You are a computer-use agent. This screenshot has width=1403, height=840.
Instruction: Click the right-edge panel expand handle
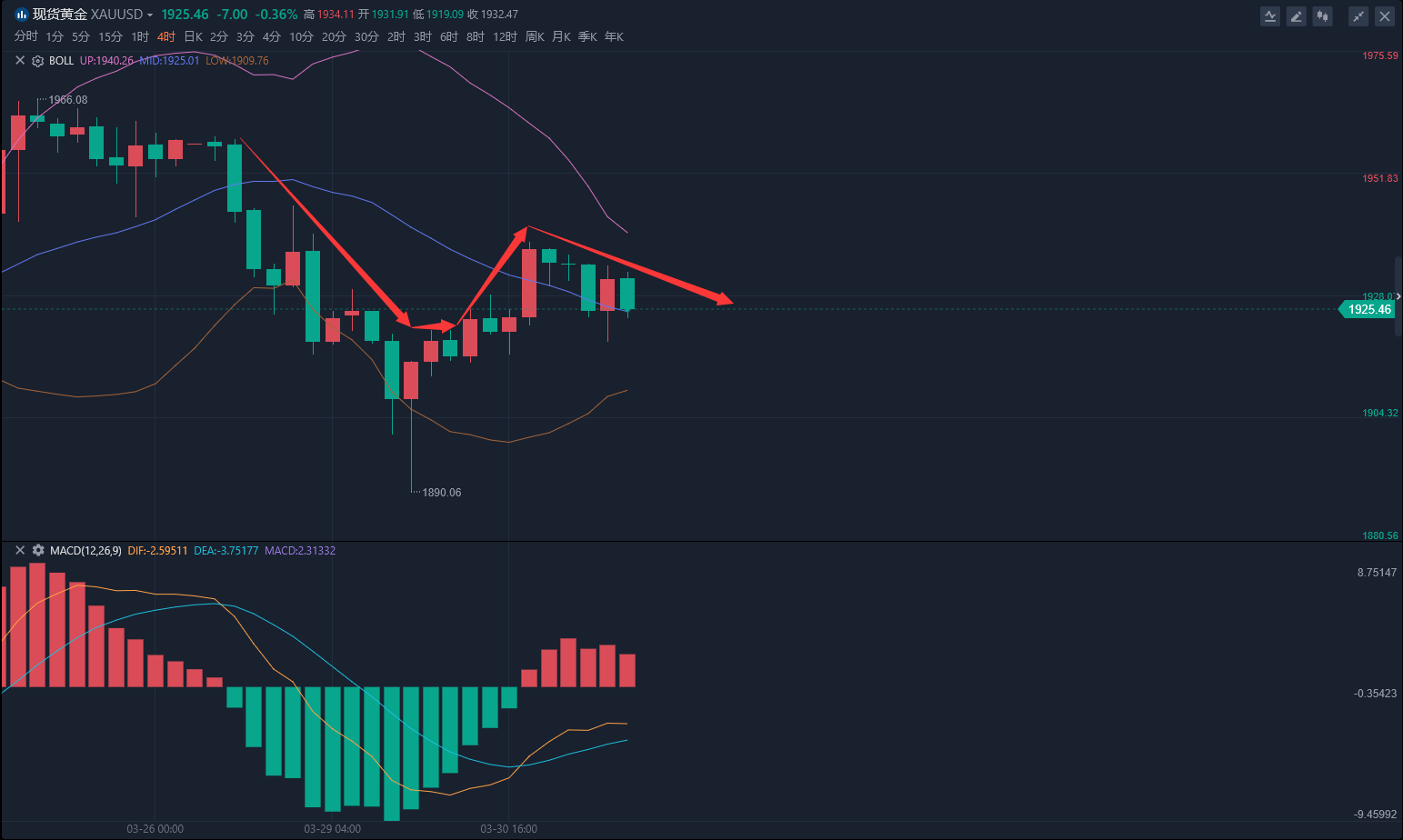(x=1398, y=297)
